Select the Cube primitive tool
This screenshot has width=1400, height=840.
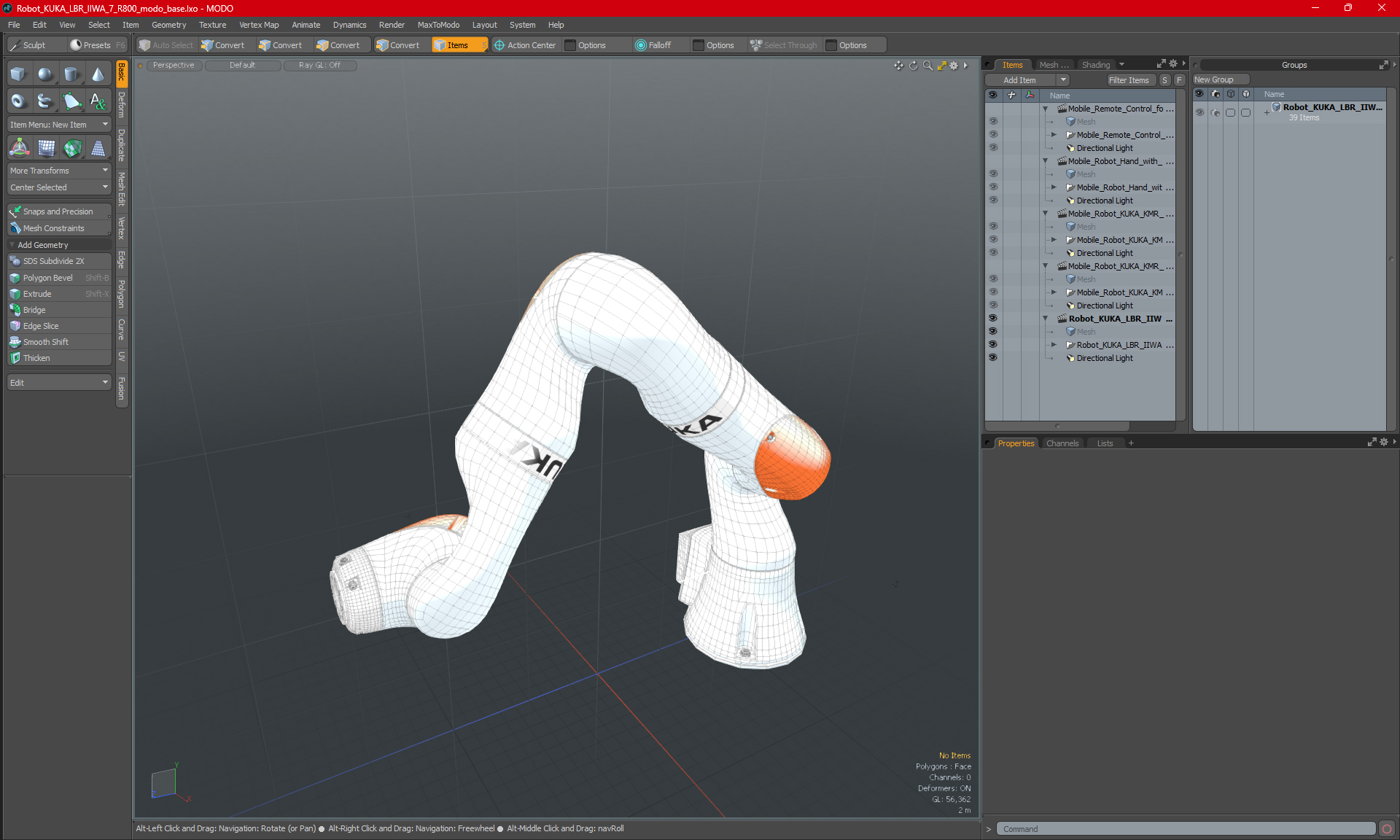[18, 74]
